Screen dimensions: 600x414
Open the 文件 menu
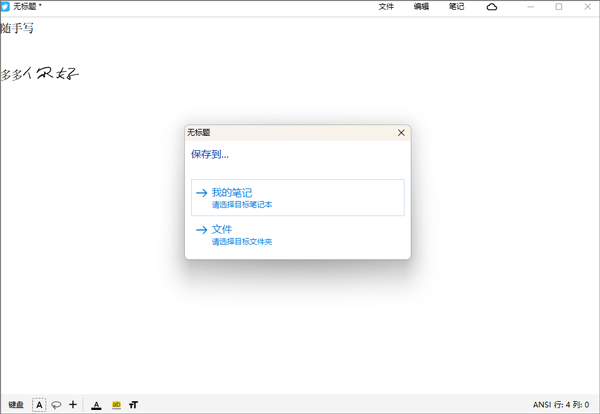[x=387, y=7]
